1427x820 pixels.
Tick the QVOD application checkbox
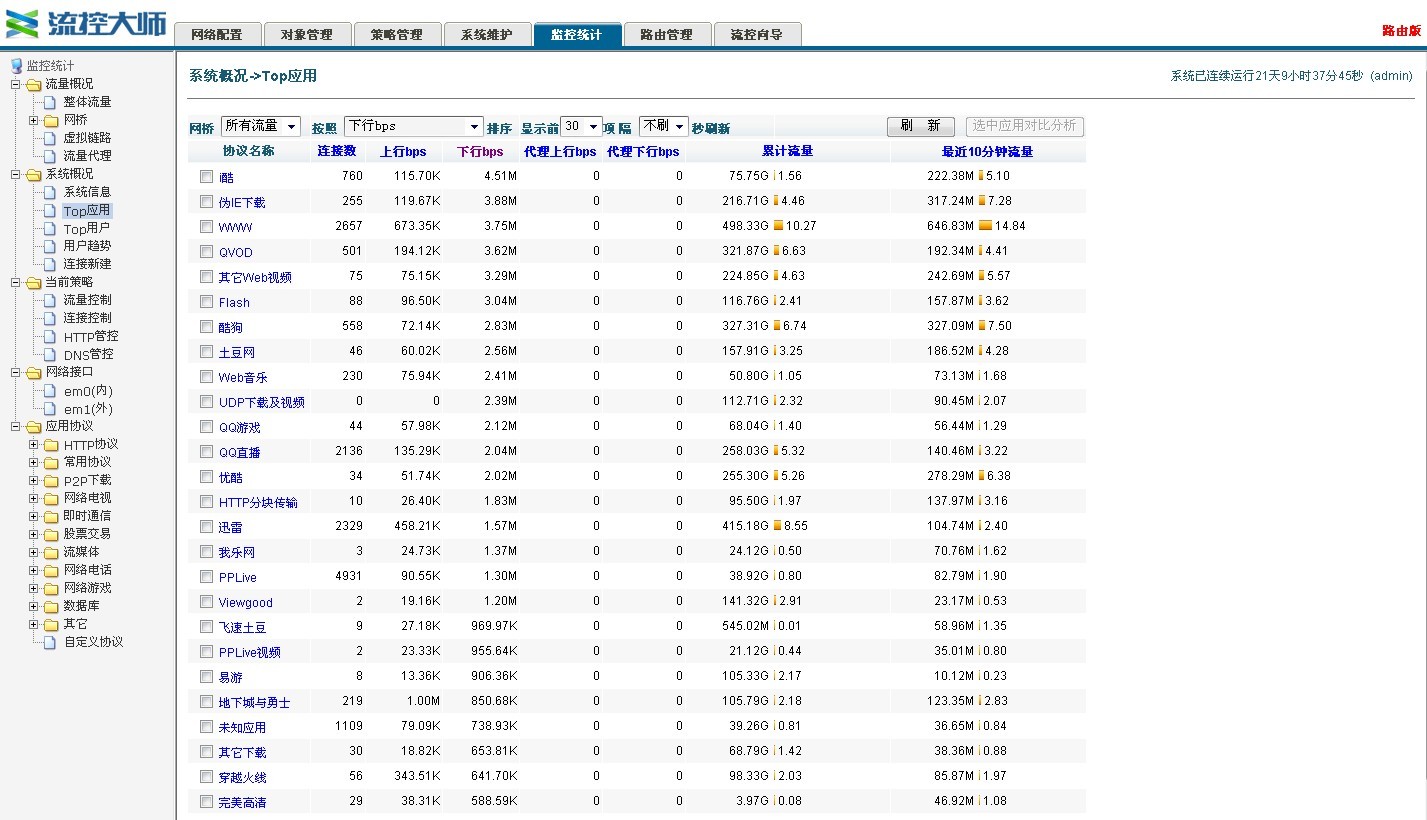(206, 251)
